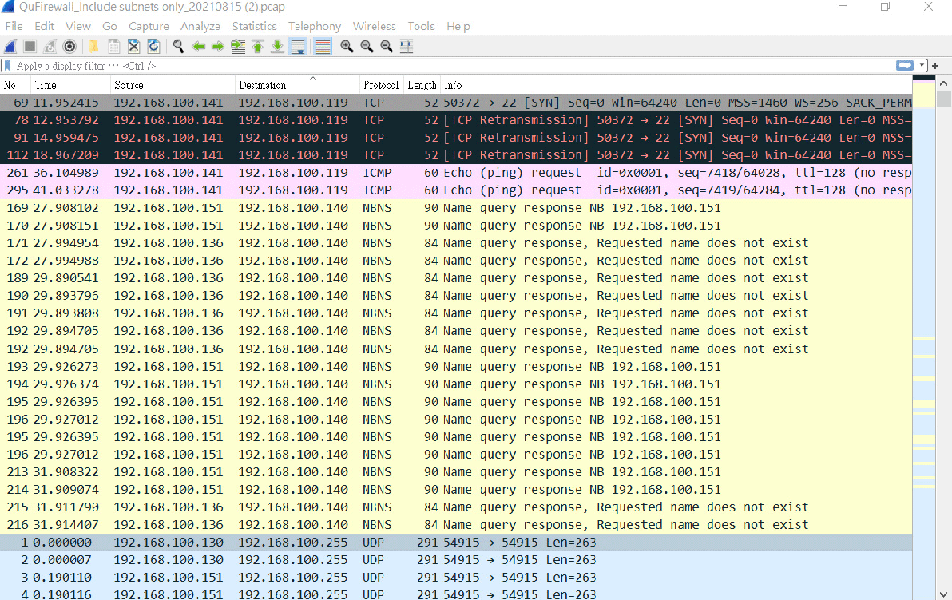Click the packet list colored minimap
Viewport: 952px width, 600px height.
tap(924, 338)
